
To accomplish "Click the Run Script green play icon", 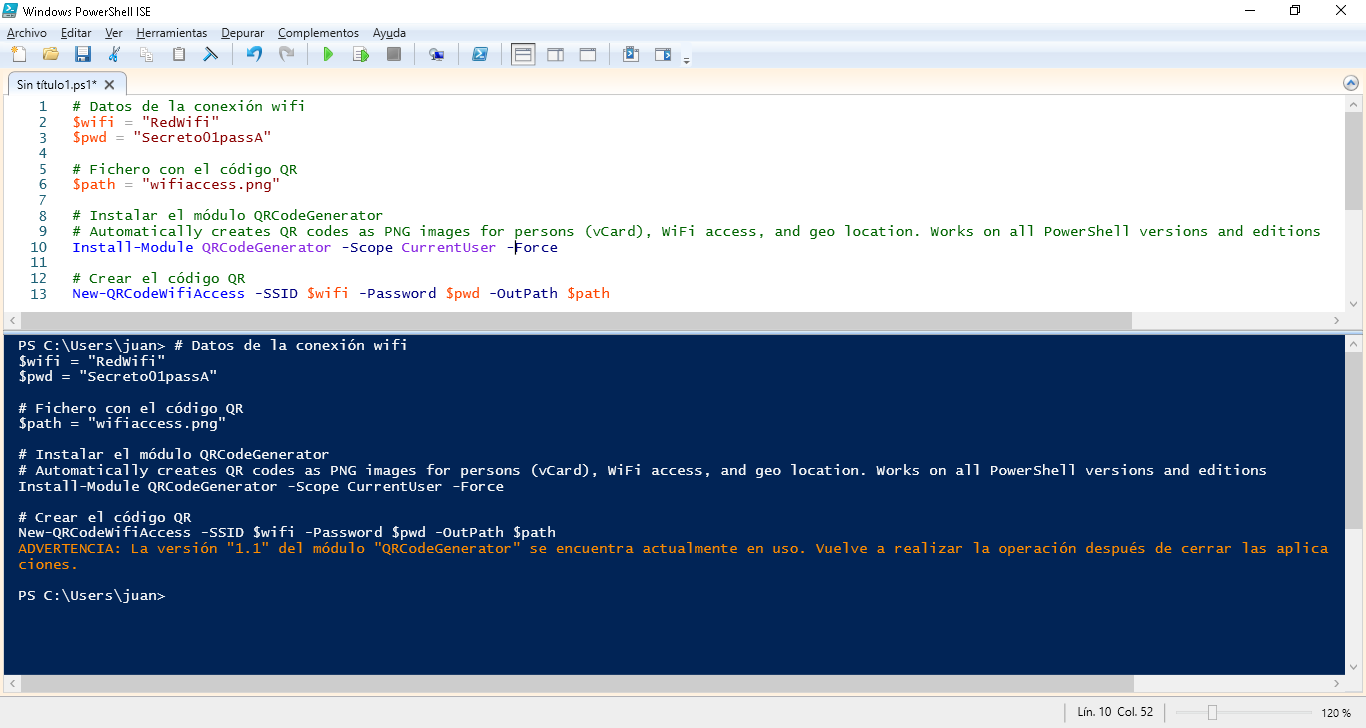I will 327,55.
